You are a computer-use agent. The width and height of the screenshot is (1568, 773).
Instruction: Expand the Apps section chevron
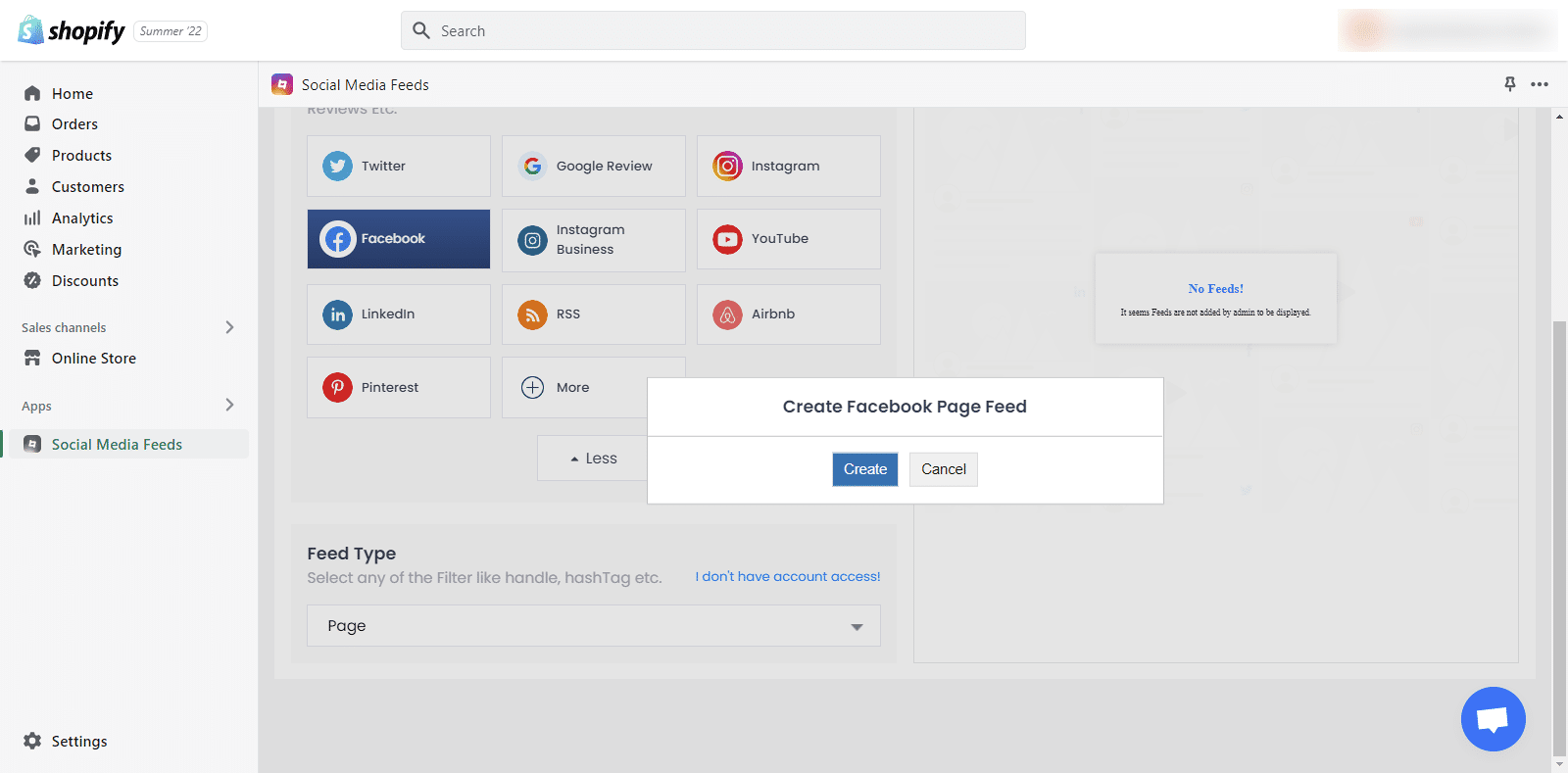229,405
